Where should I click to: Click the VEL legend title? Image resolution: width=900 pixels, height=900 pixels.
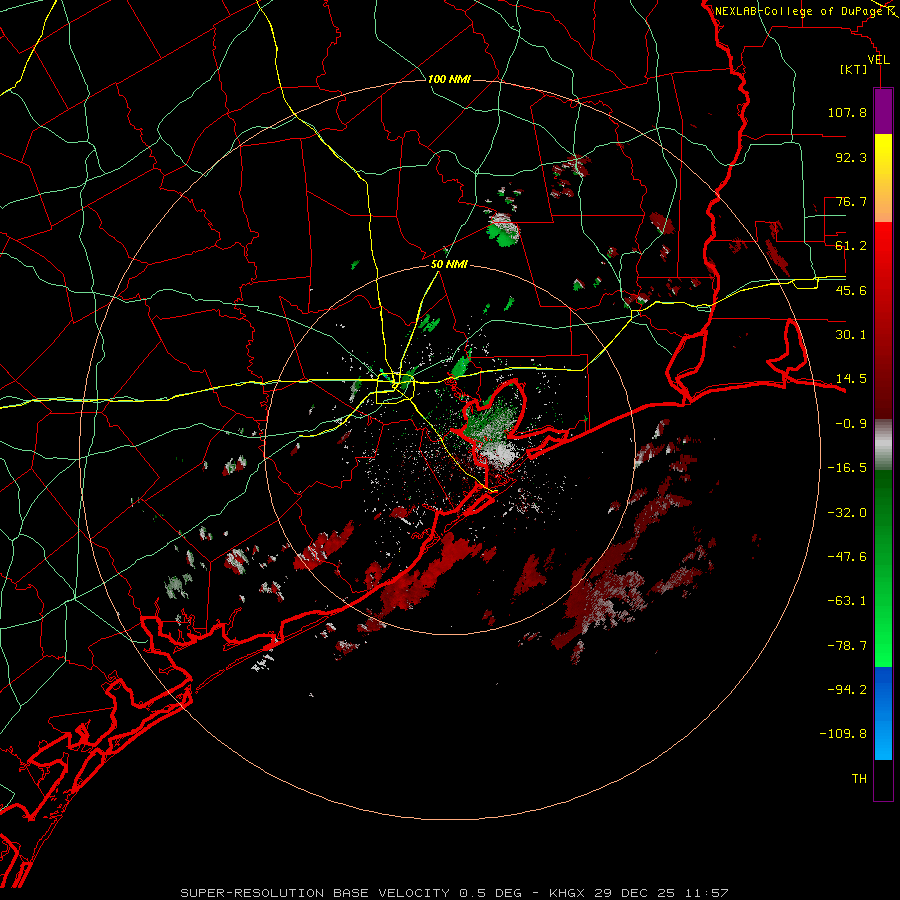coord(878,59)
